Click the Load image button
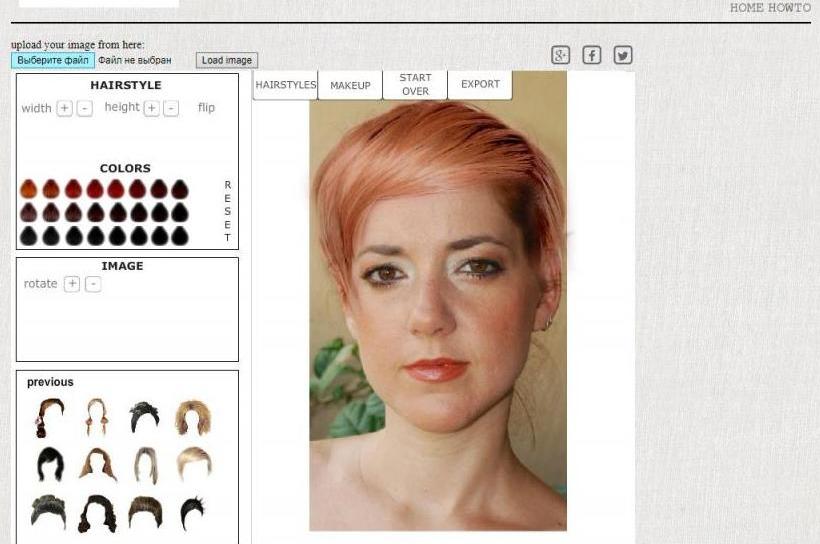The width and height of the screenshot is (820, 544). tap(227, 60)
